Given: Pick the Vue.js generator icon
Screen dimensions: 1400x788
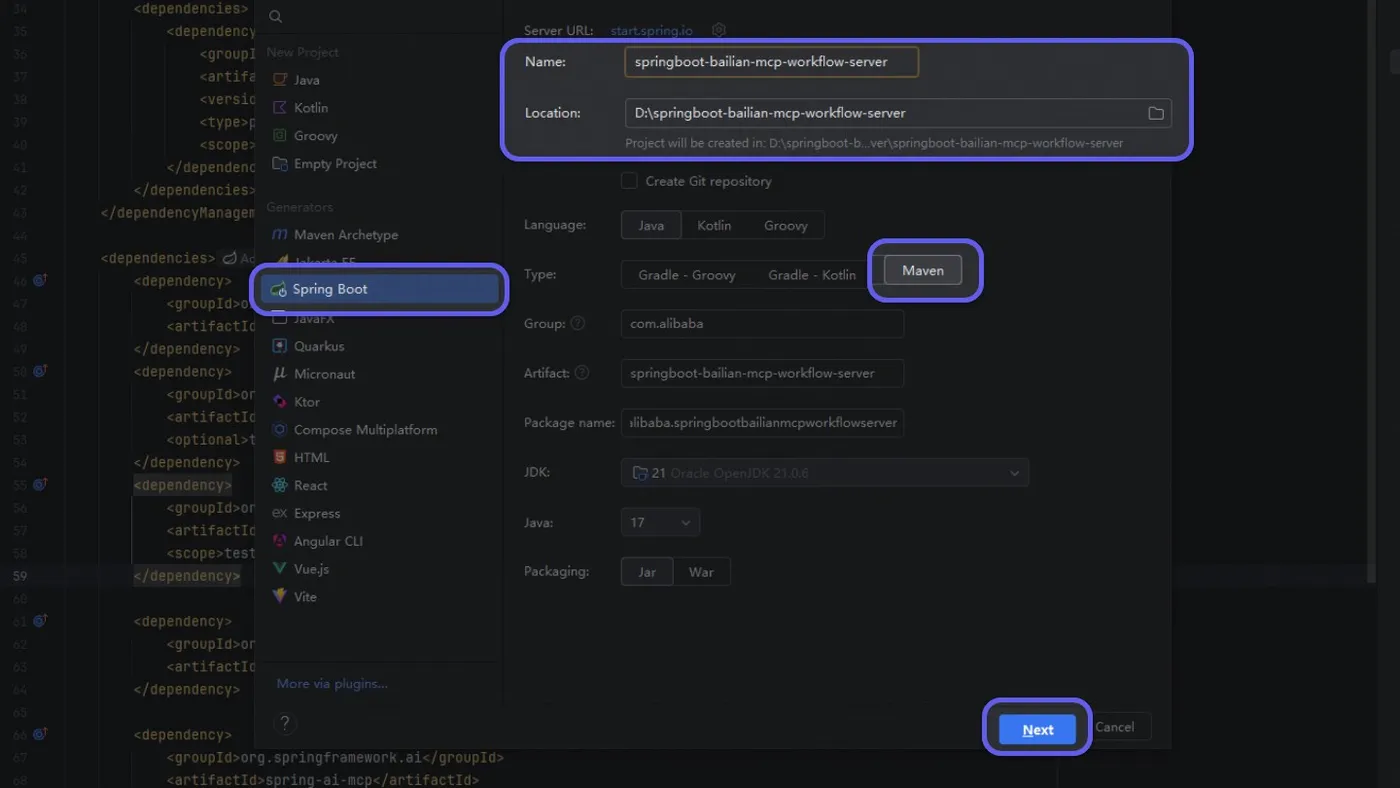Looking at the screenshot, I should pos(280,569).
